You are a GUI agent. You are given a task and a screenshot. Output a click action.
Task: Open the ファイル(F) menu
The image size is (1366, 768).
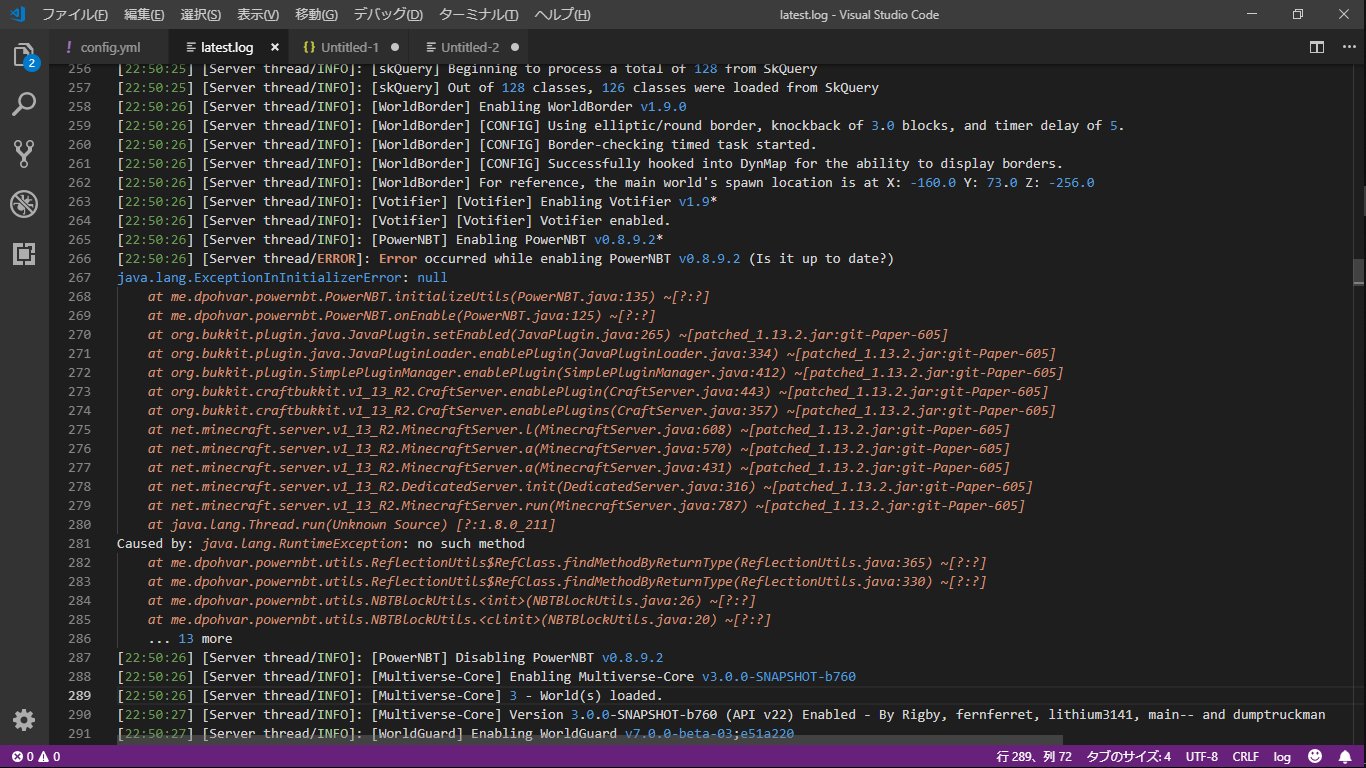click(75, 15)
